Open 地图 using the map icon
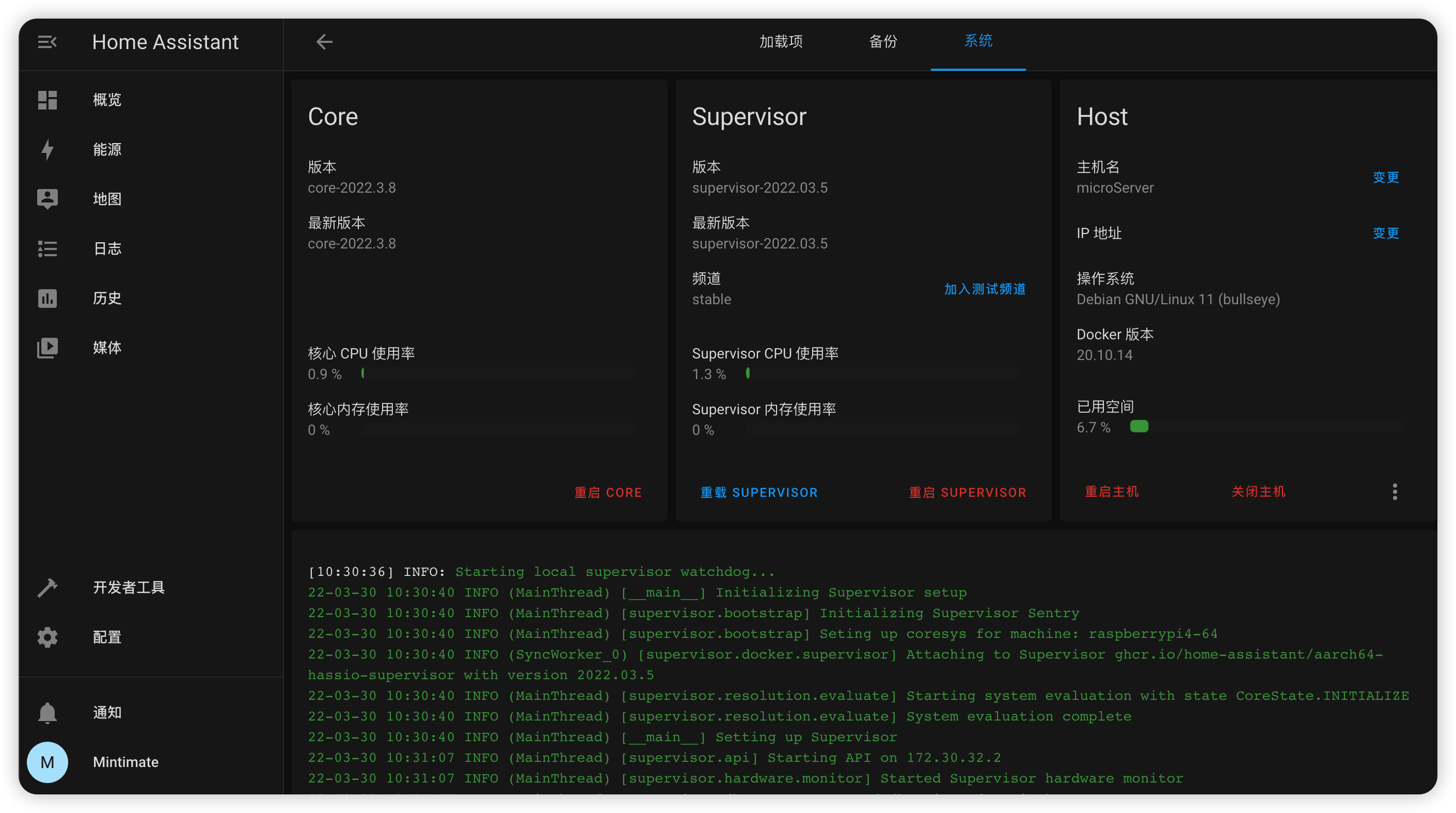Image resolution: width=1456 pixels, height=813 pixels. (x=48, y=198)
